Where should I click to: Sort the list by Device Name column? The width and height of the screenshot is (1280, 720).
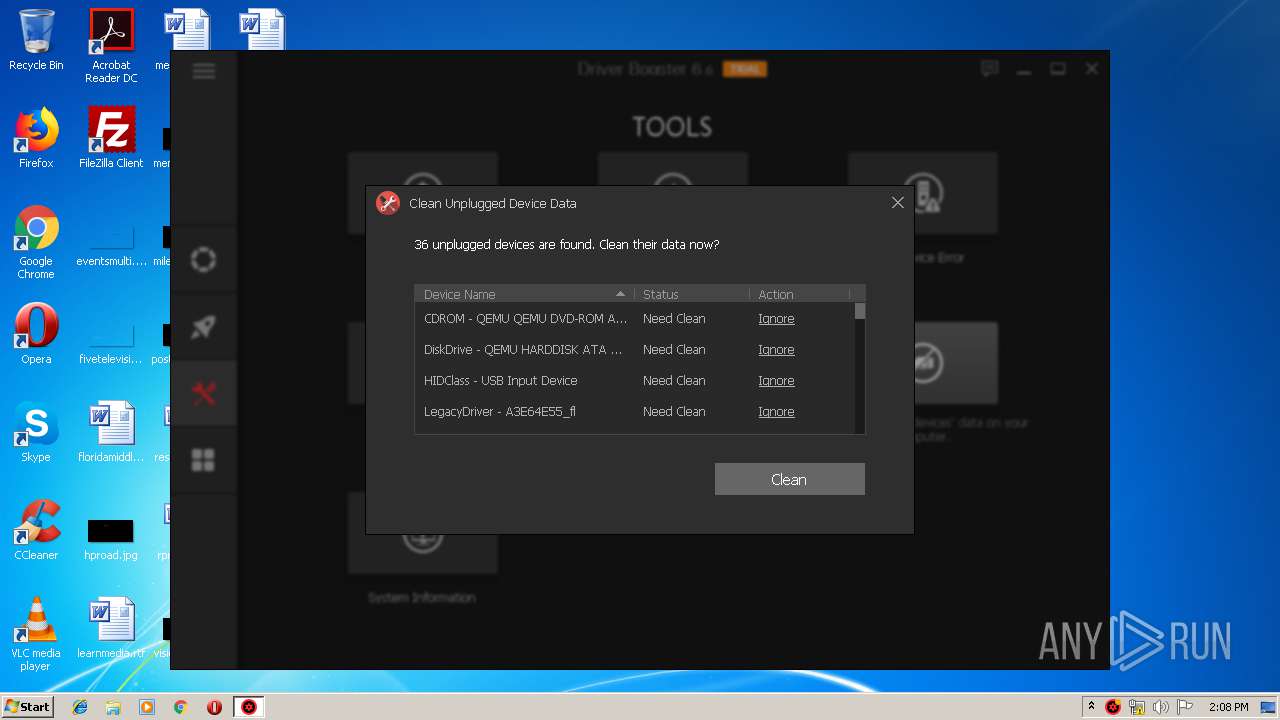(524, 294)
